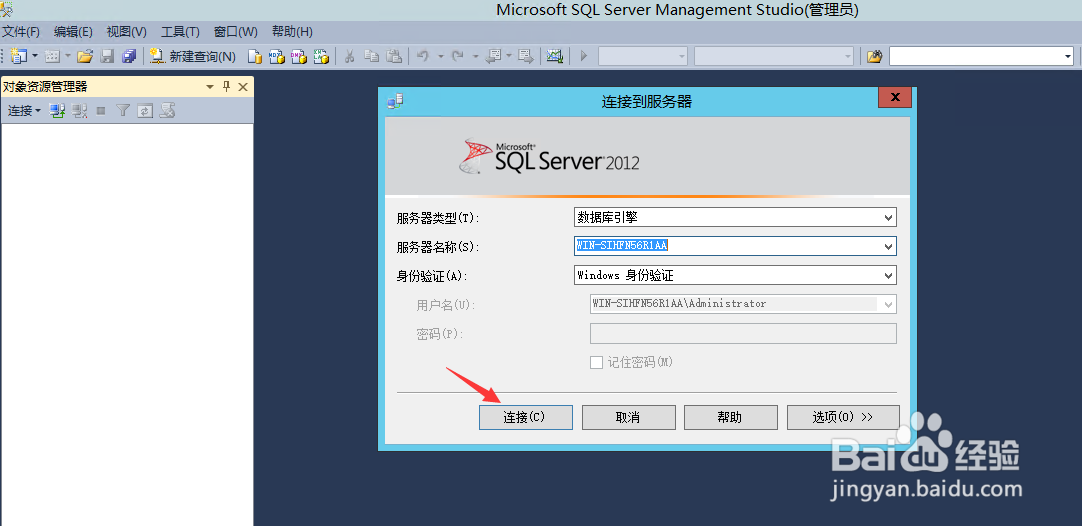Click the Open File folder icon
This screenshot has height=526, width=1082.
point(85,56)
